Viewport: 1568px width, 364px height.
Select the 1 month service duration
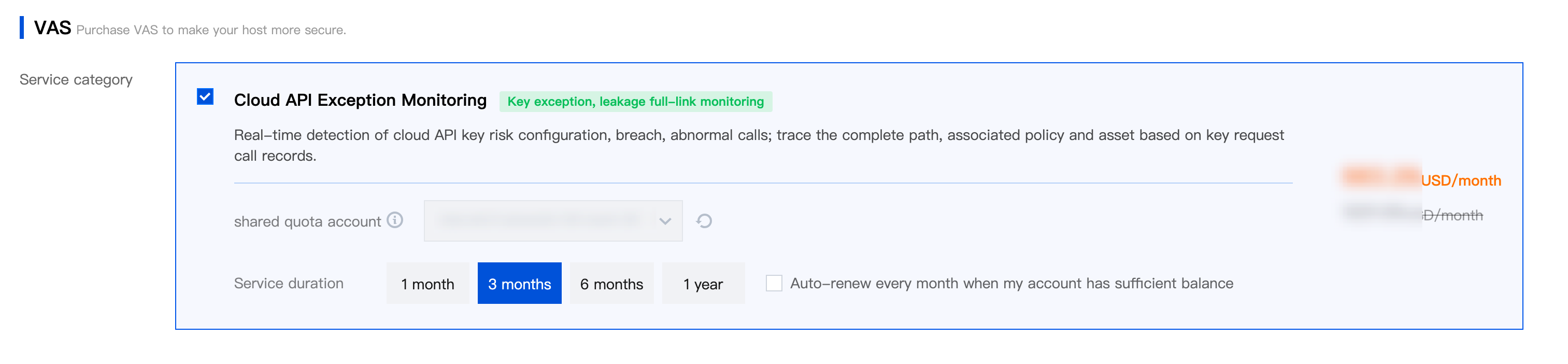click(x=427, y=284)
